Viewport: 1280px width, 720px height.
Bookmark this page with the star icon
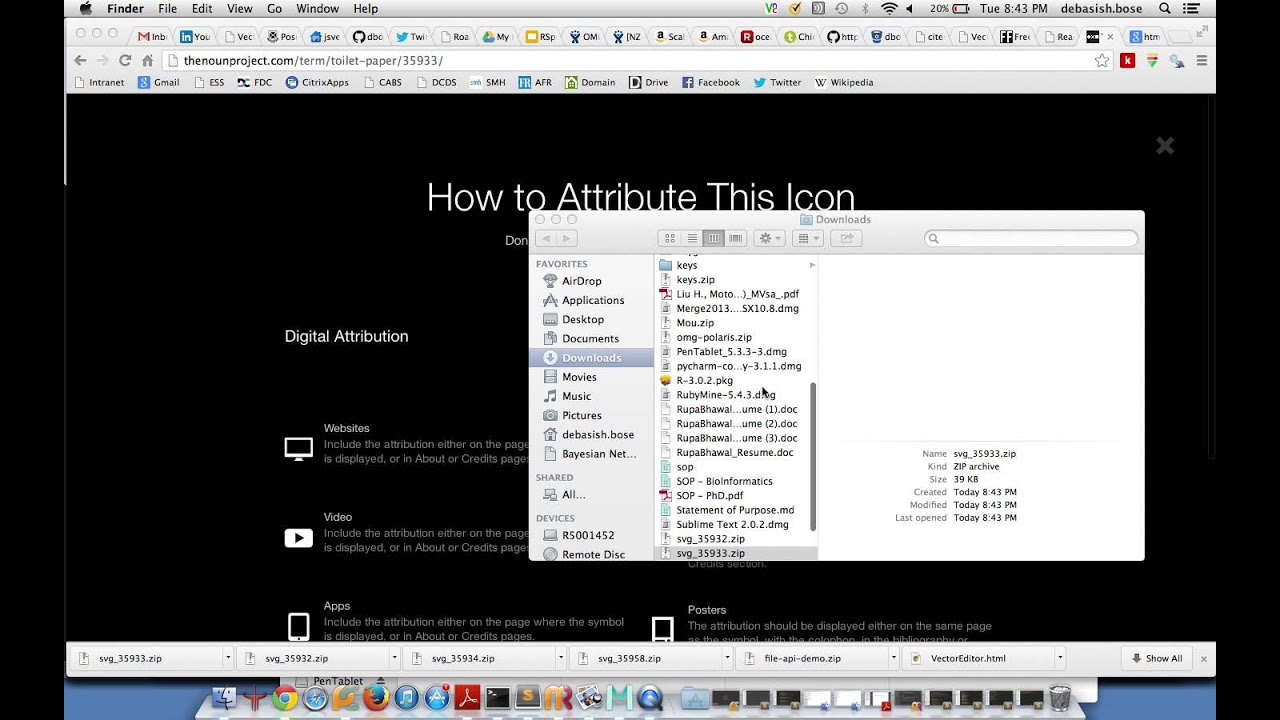click(1102, 61)
